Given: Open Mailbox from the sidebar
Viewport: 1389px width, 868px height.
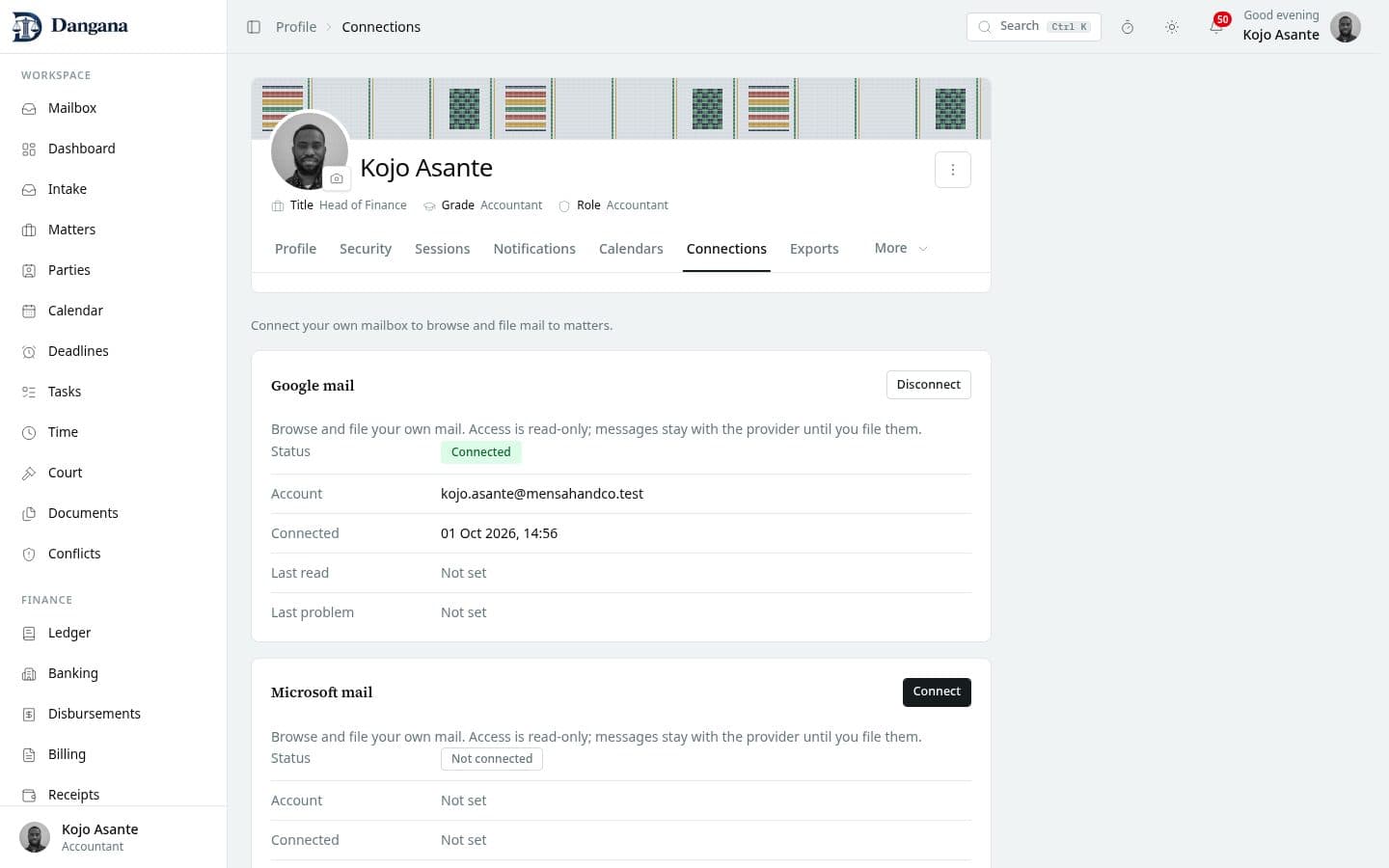Looking at the screenshot, I should 114,108.
